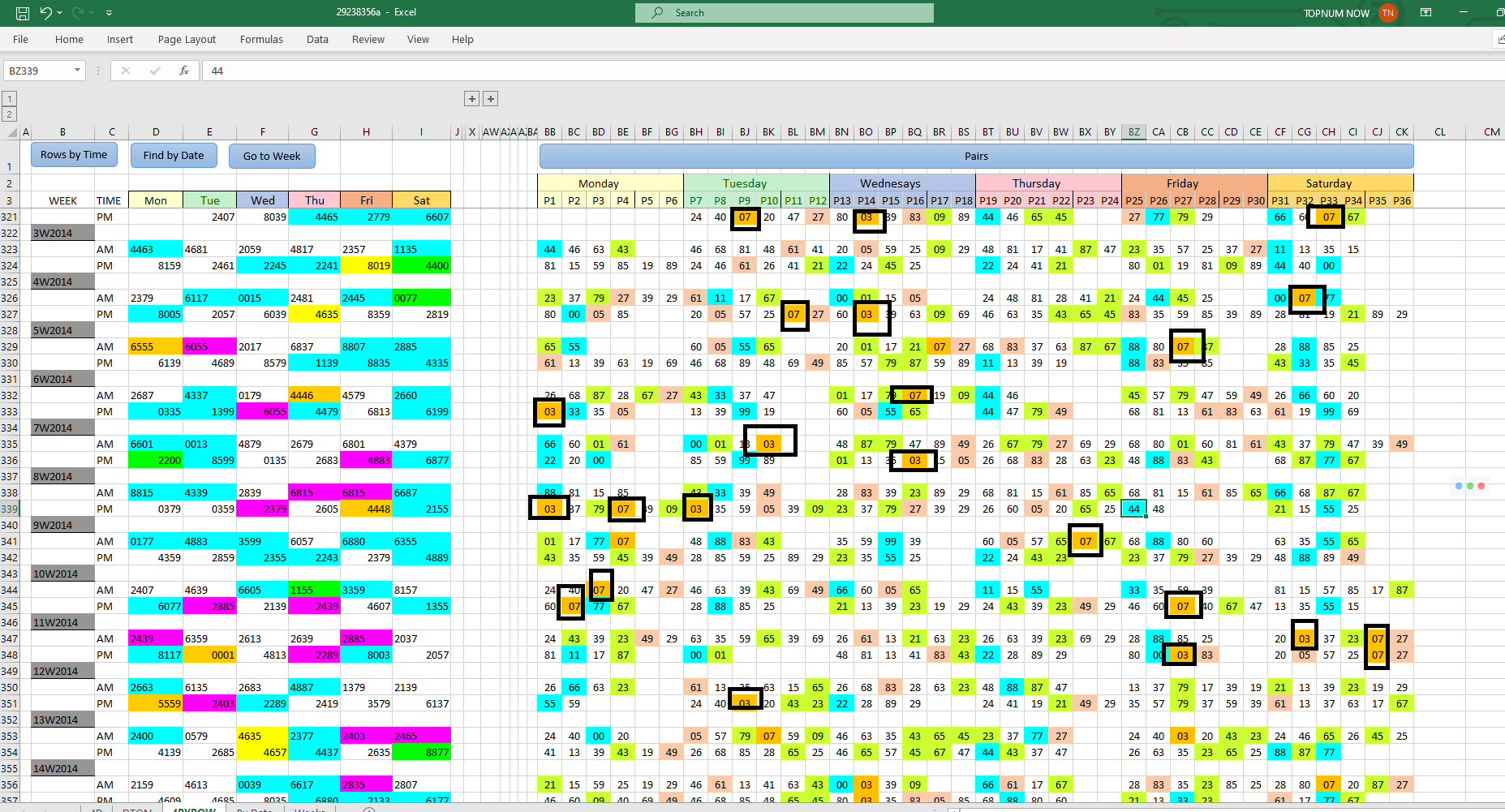Switch to the Home tab
The height and width of the screenshot is (812, 1505).
69,39
